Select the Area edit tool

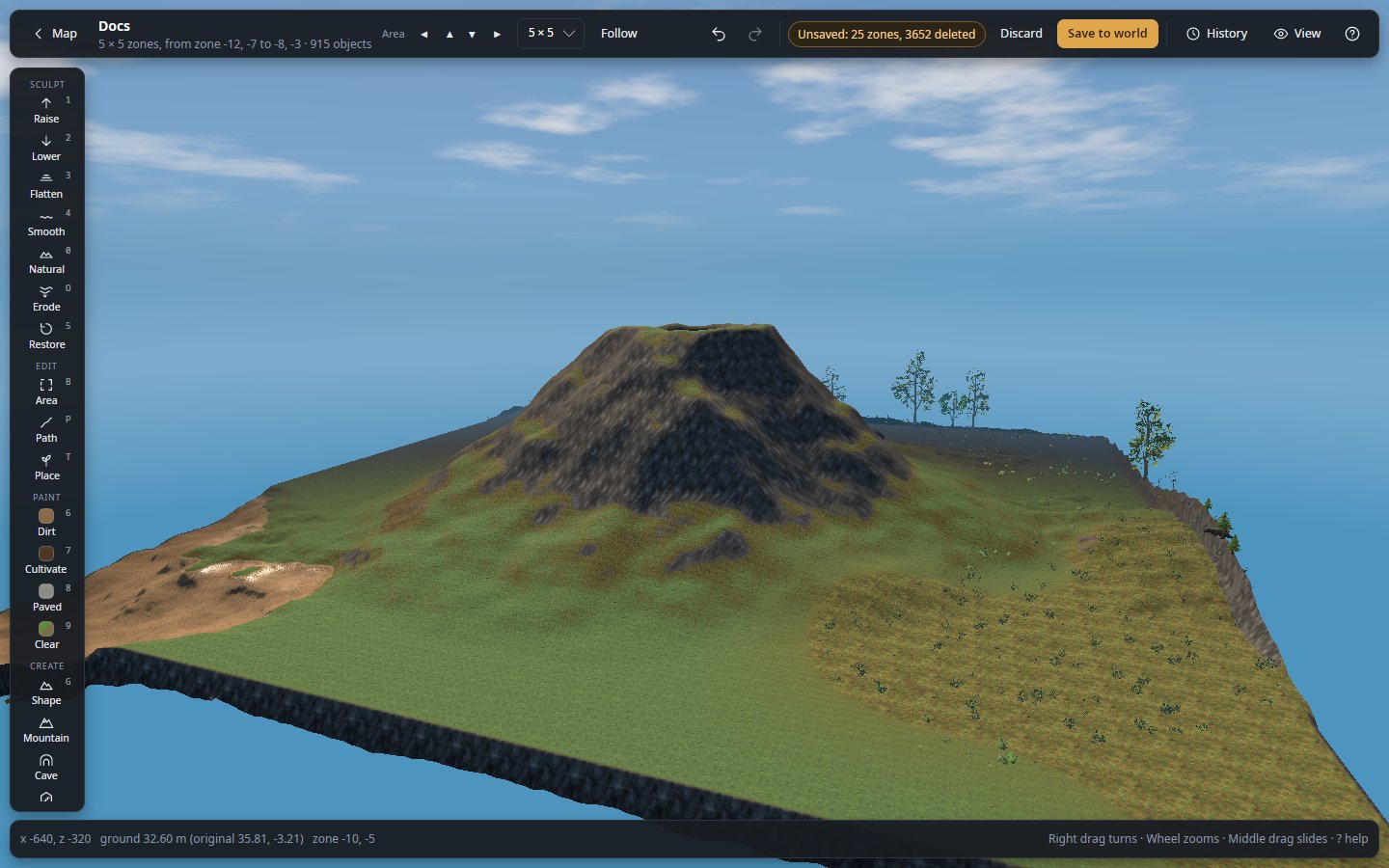[x=46, y=392]
